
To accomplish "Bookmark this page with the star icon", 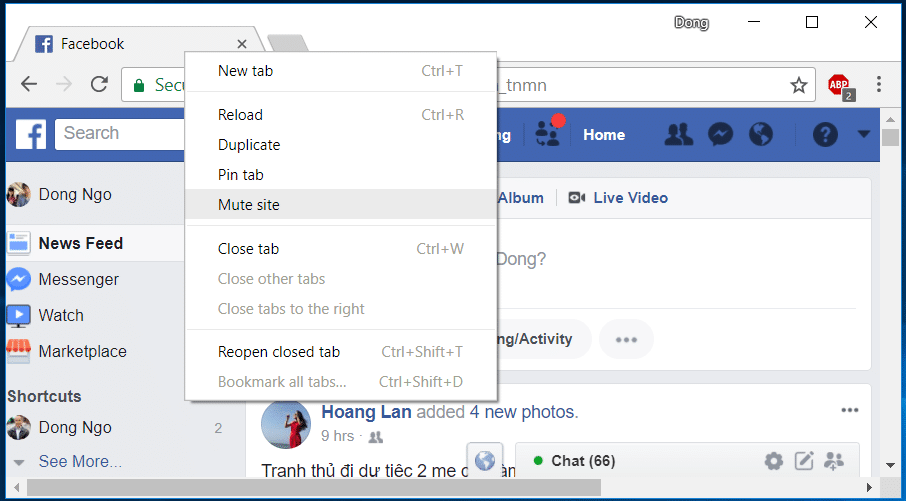I will coord(798,85).
